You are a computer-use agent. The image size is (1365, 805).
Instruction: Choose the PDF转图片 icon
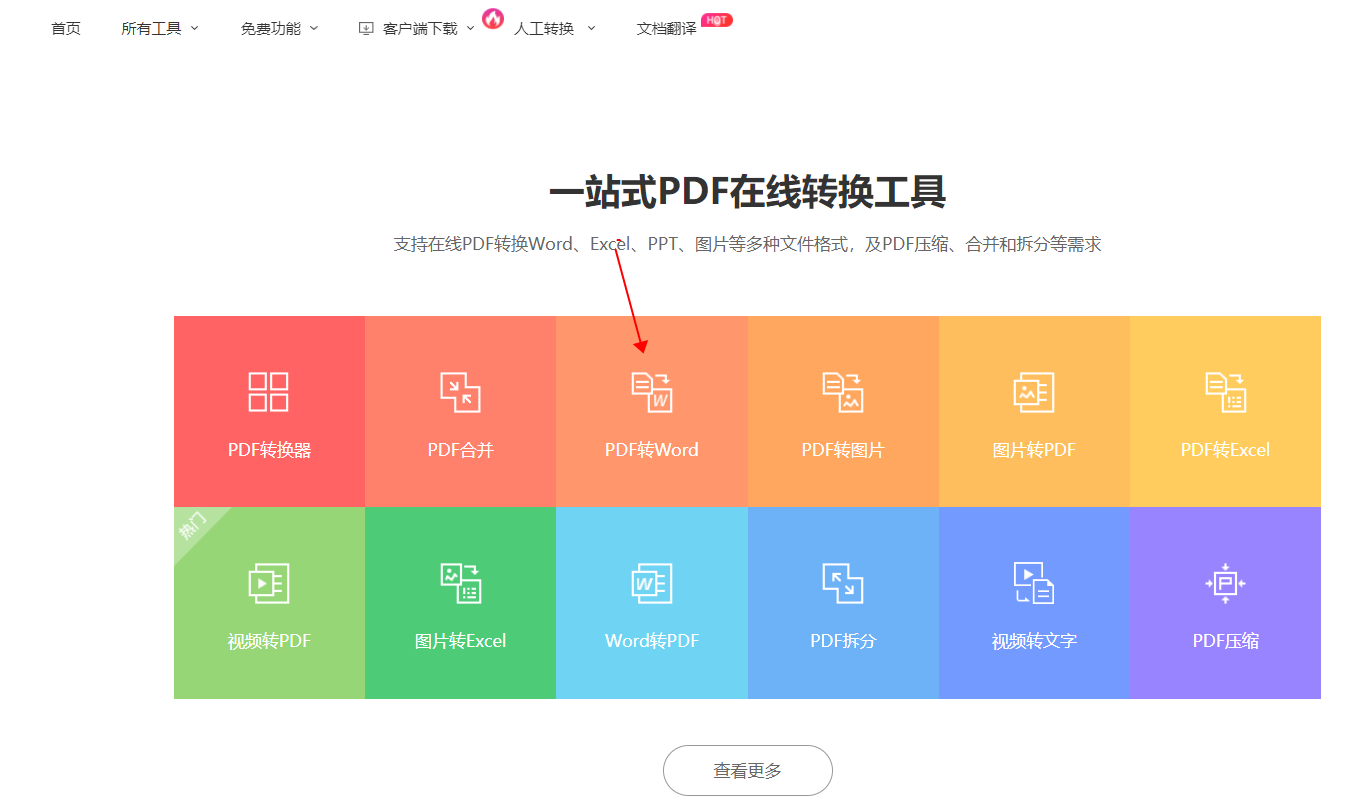click(x=843, y=392)
